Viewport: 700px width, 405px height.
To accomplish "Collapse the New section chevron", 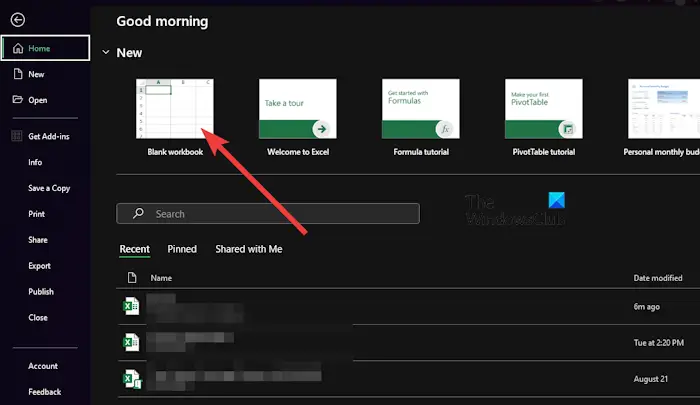I will point(106,52).
